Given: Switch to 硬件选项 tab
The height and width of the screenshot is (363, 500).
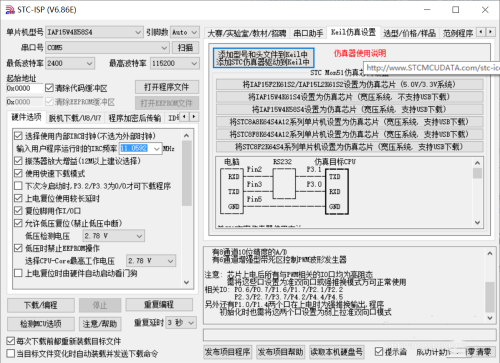Looking at the screenshot, I should (26, 117).
